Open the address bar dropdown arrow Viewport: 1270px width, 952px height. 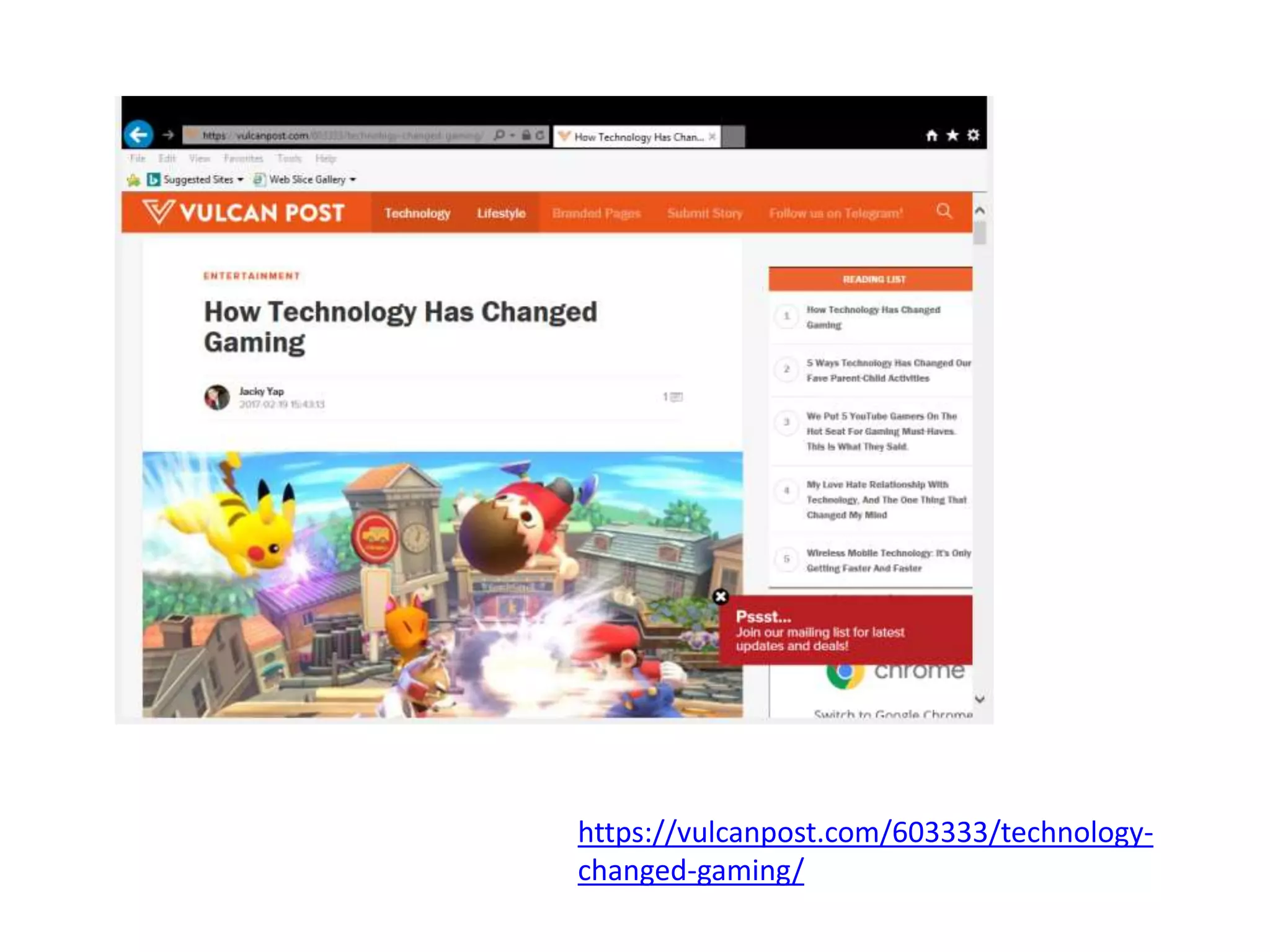click(512, 135)
